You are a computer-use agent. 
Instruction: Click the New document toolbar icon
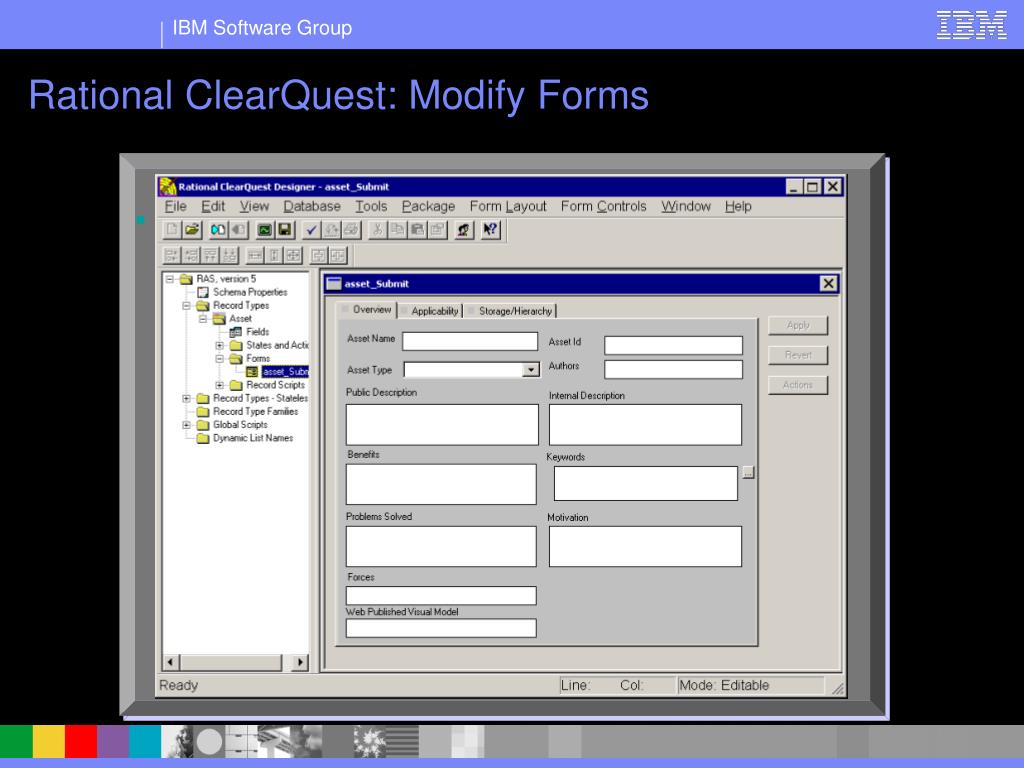(x=172, y=230)
